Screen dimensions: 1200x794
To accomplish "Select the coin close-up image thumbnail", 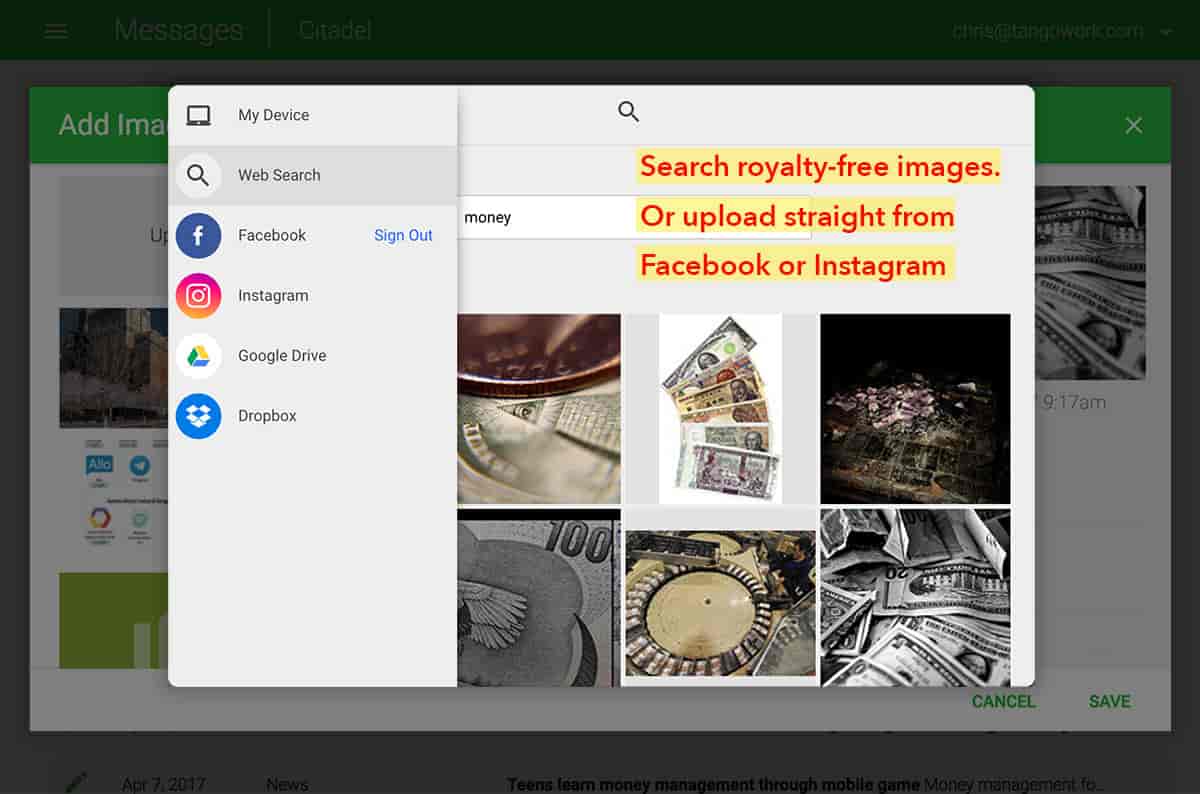I will (539, 409).
